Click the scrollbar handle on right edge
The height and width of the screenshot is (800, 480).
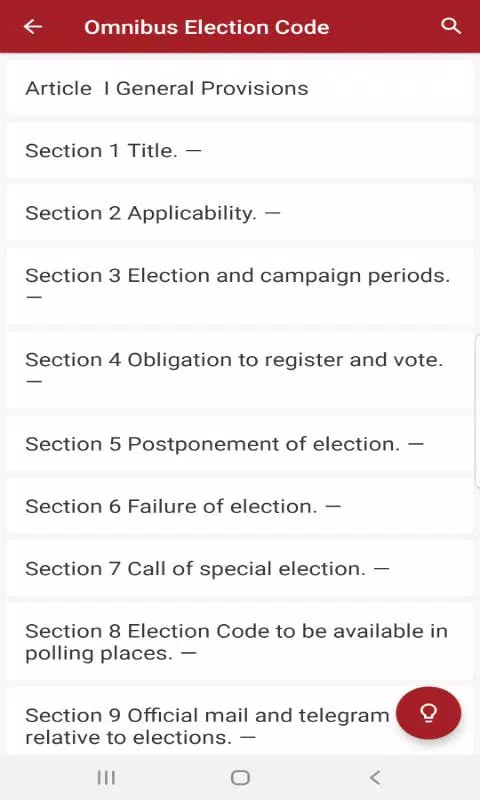pyautogui.click(x=477, y=411)
